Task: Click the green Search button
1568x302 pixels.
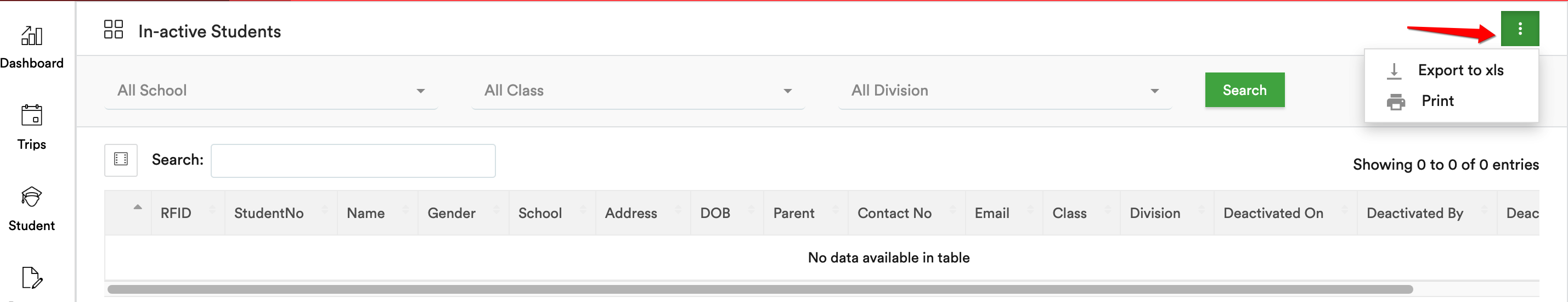Action: pyautogui.click(x=1244, y=90)
